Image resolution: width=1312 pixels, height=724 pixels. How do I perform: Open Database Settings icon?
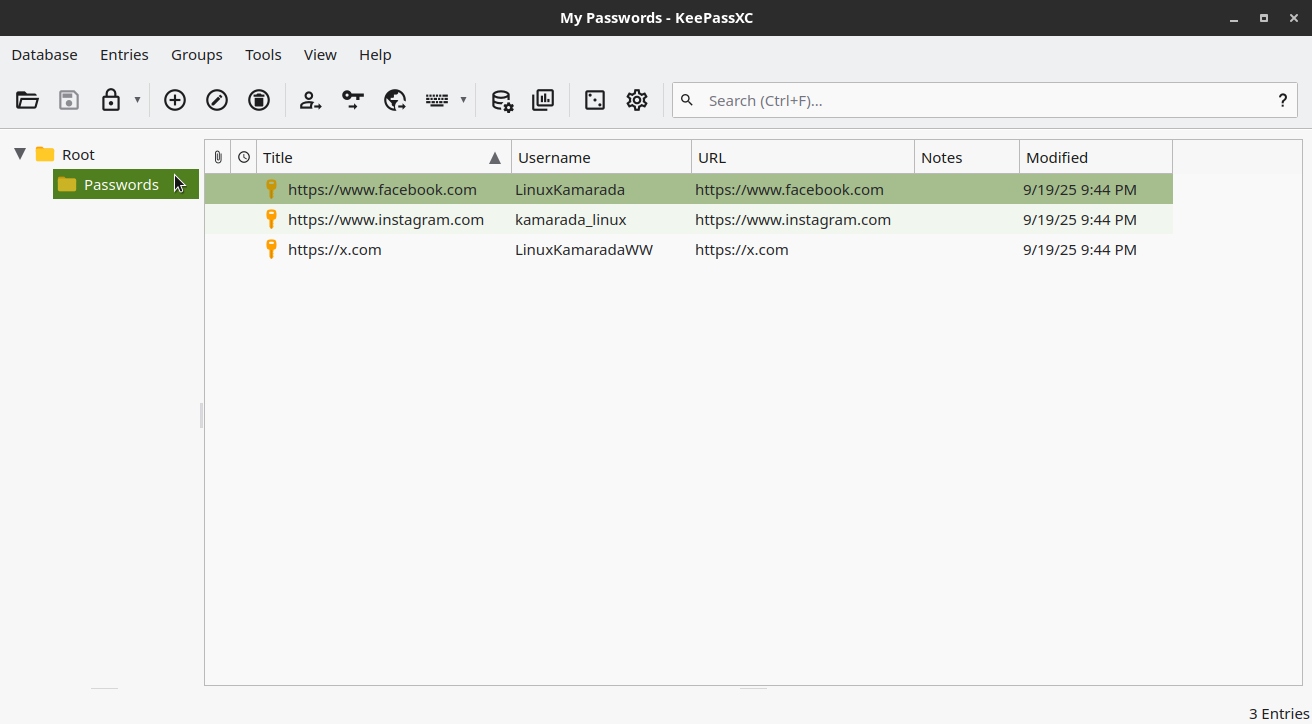pos(501,100)
